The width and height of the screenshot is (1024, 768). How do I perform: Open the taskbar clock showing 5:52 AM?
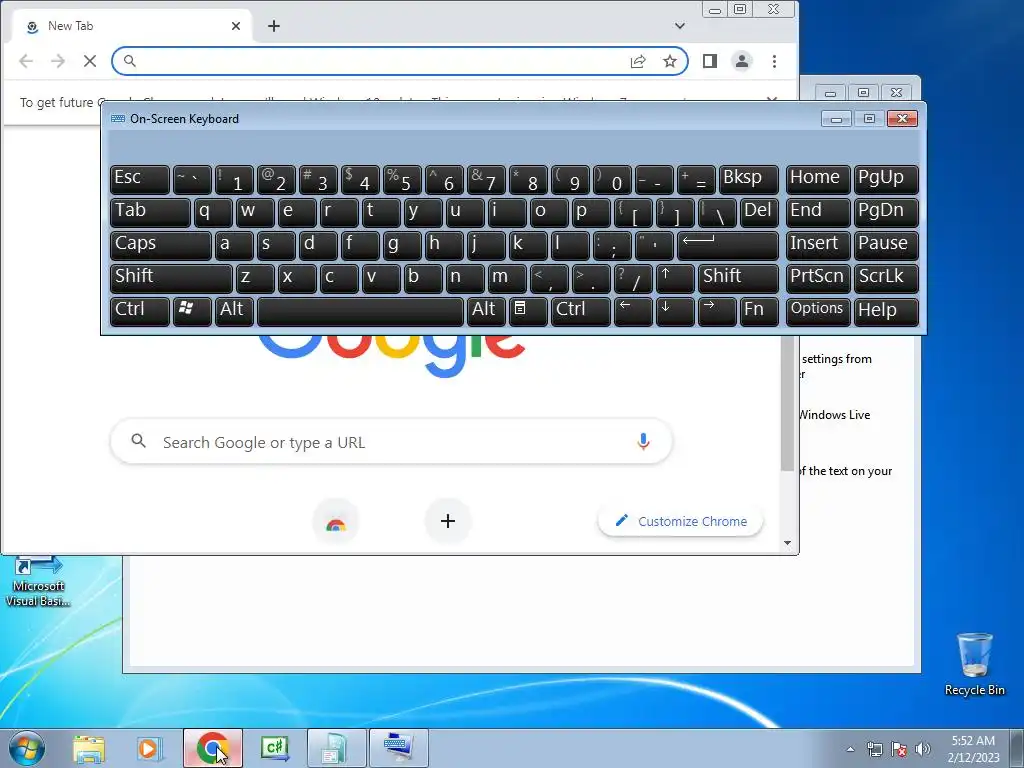coord(973,749)
